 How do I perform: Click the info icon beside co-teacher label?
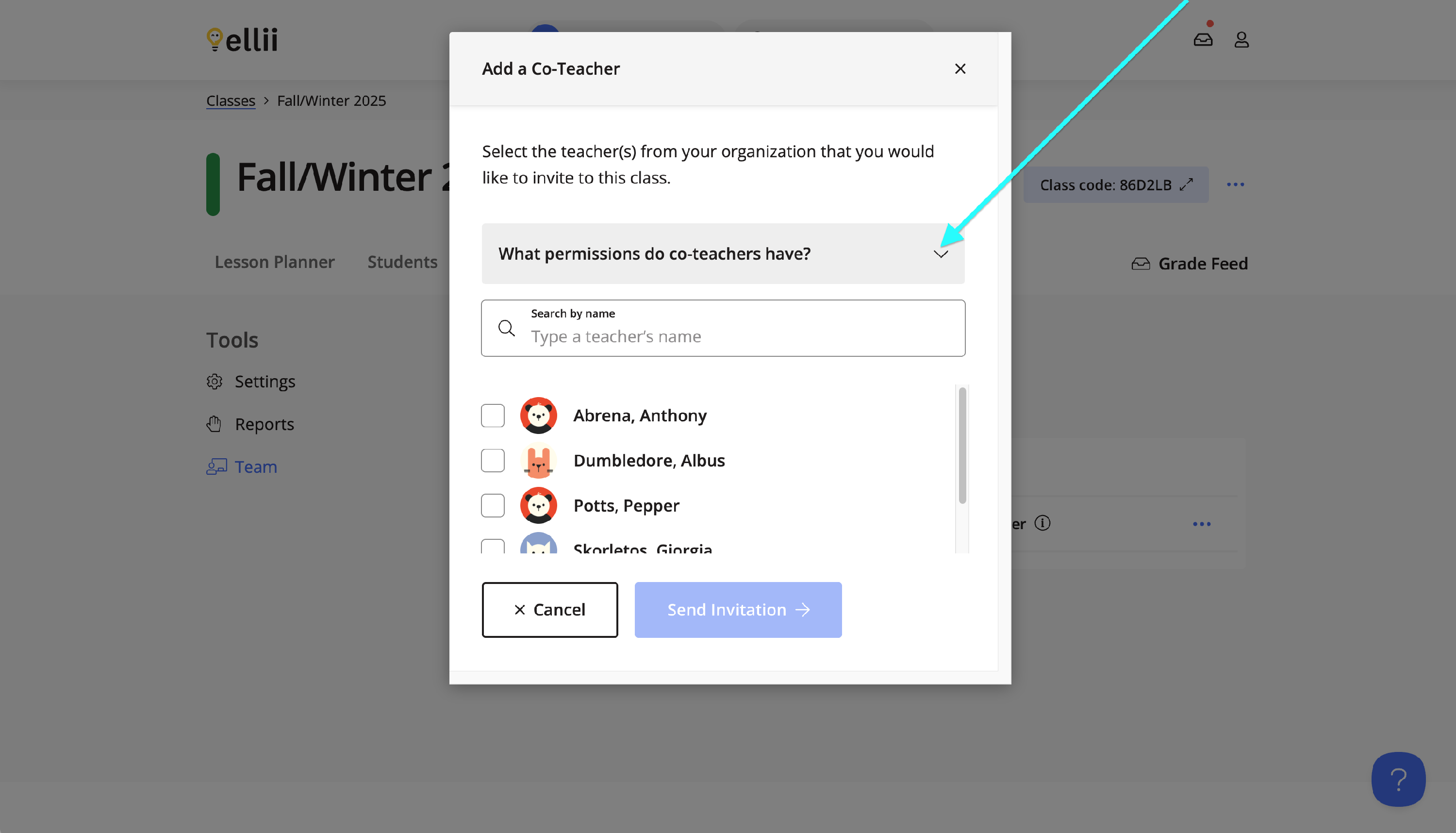1042,523
